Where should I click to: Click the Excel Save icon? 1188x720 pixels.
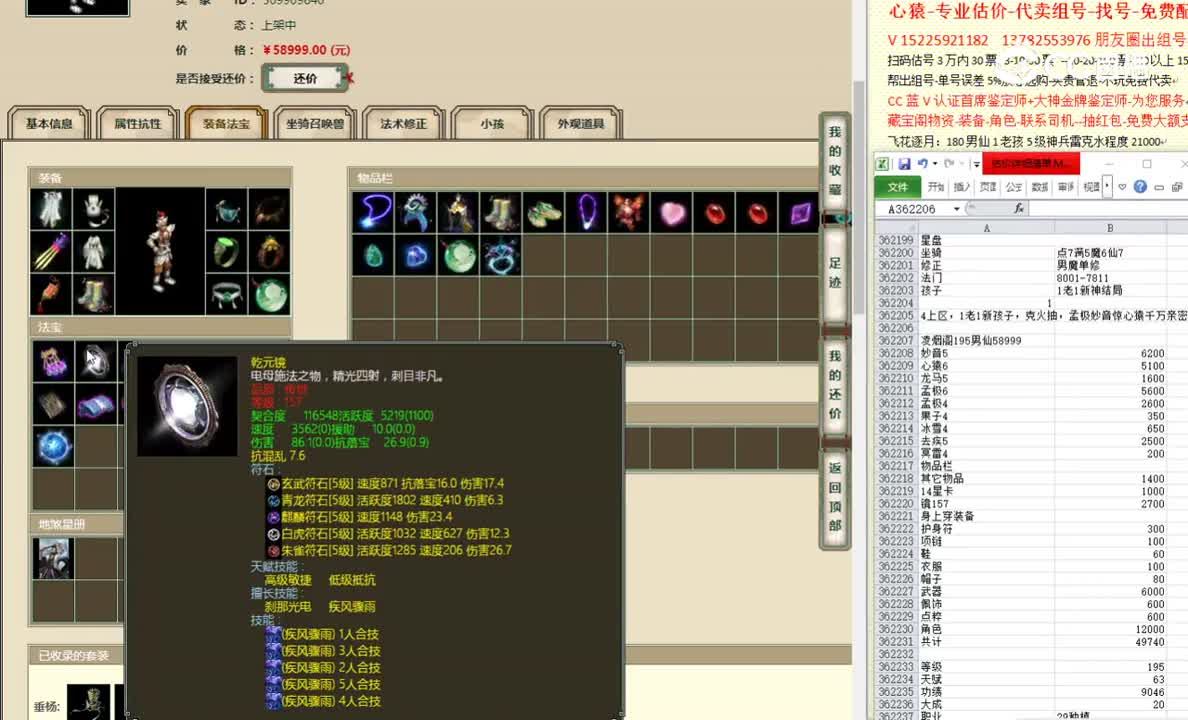(903, 162)
